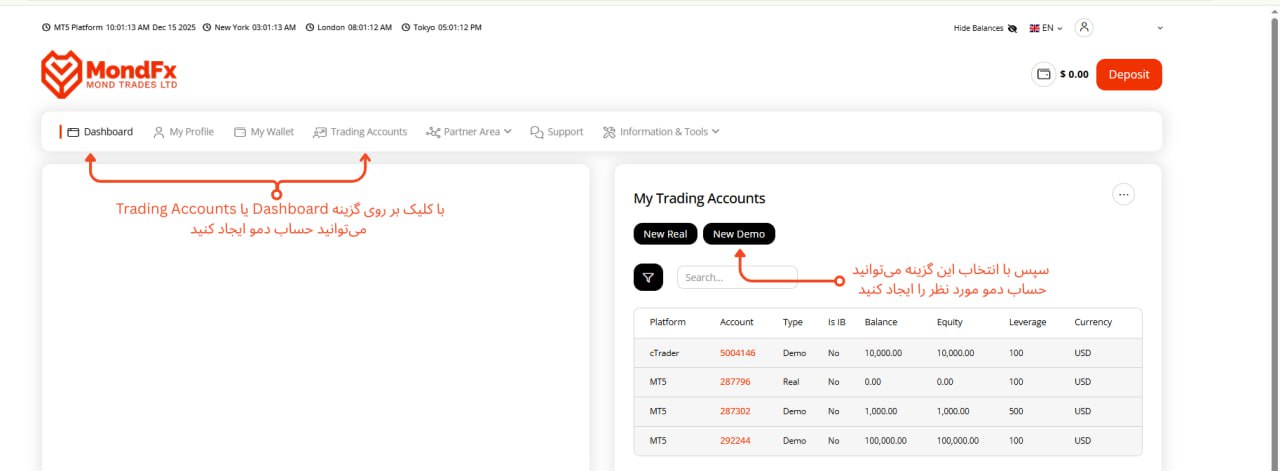
Task: Expand the account chevron at top right
Action: tap(1160, 28)
